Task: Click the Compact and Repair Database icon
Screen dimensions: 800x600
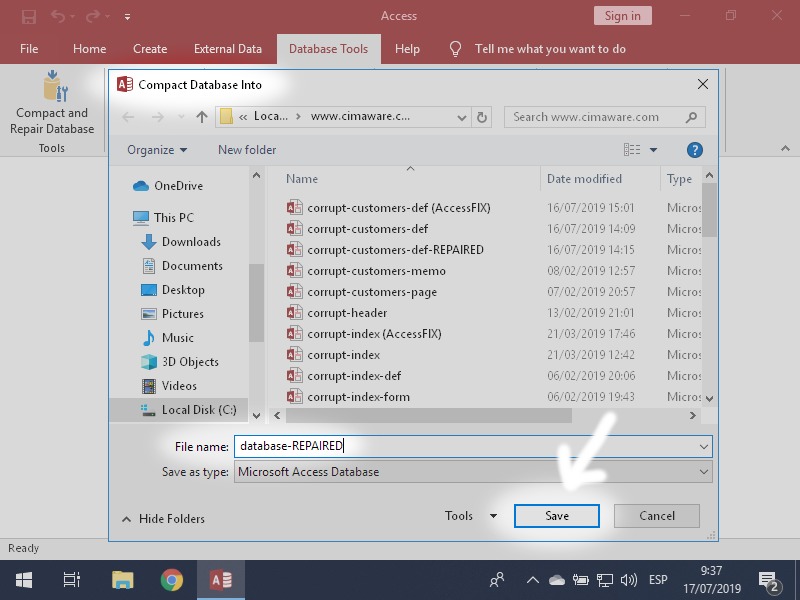Action: pos(55,86)
